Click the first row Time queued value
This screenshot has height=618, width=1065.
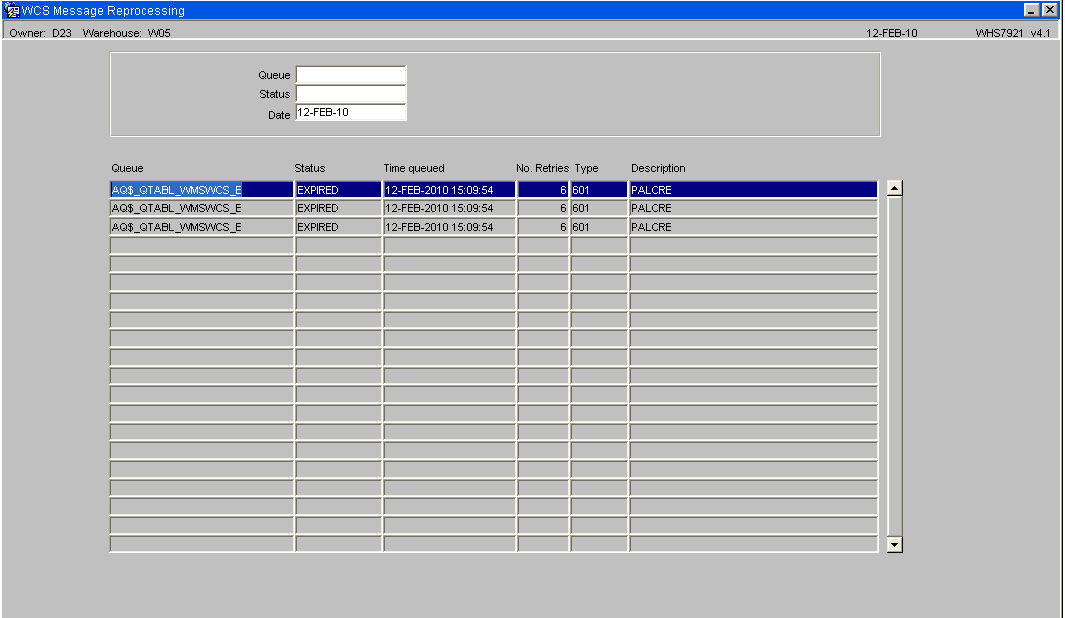pos(449,189)
